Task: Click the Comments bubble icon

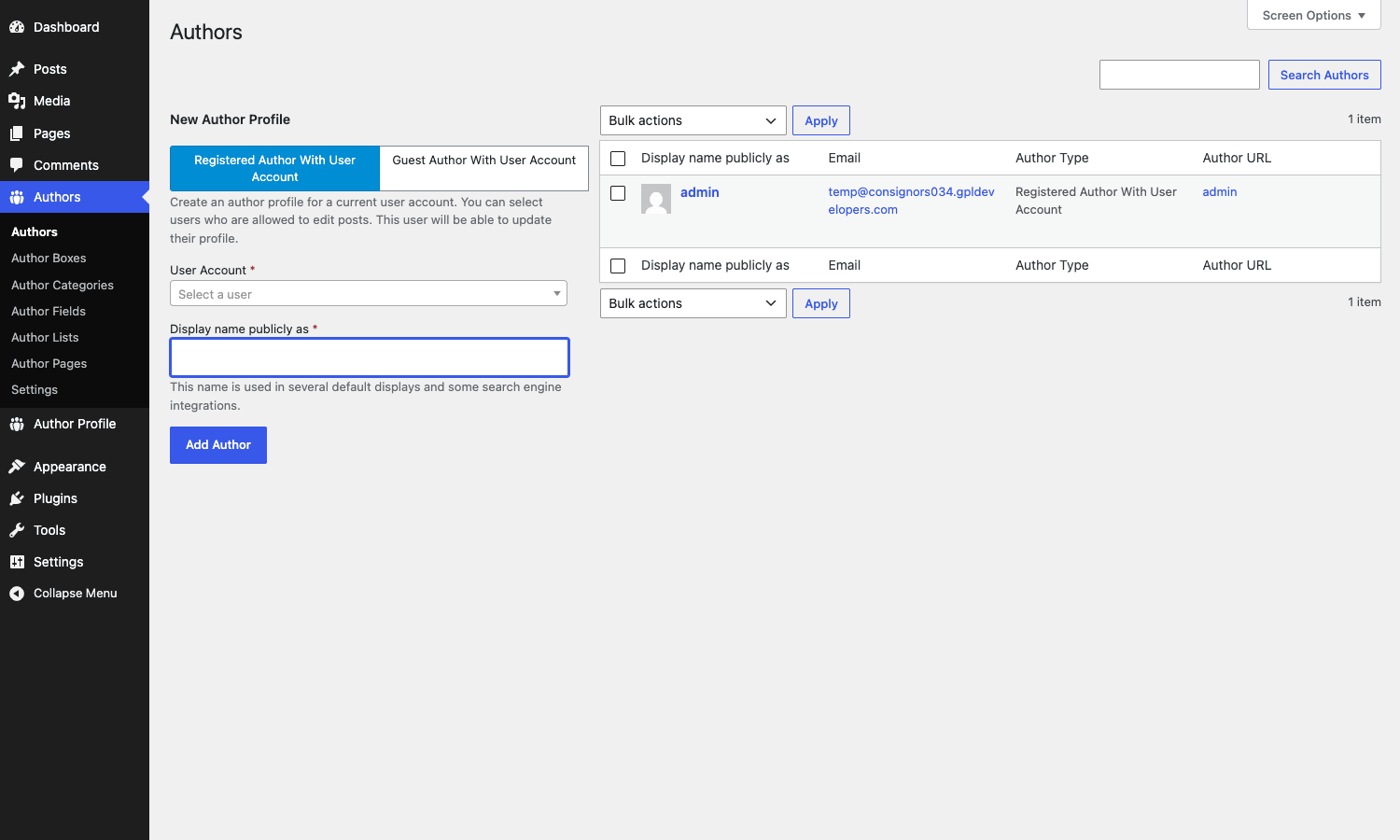Action: tap(17, 165)
